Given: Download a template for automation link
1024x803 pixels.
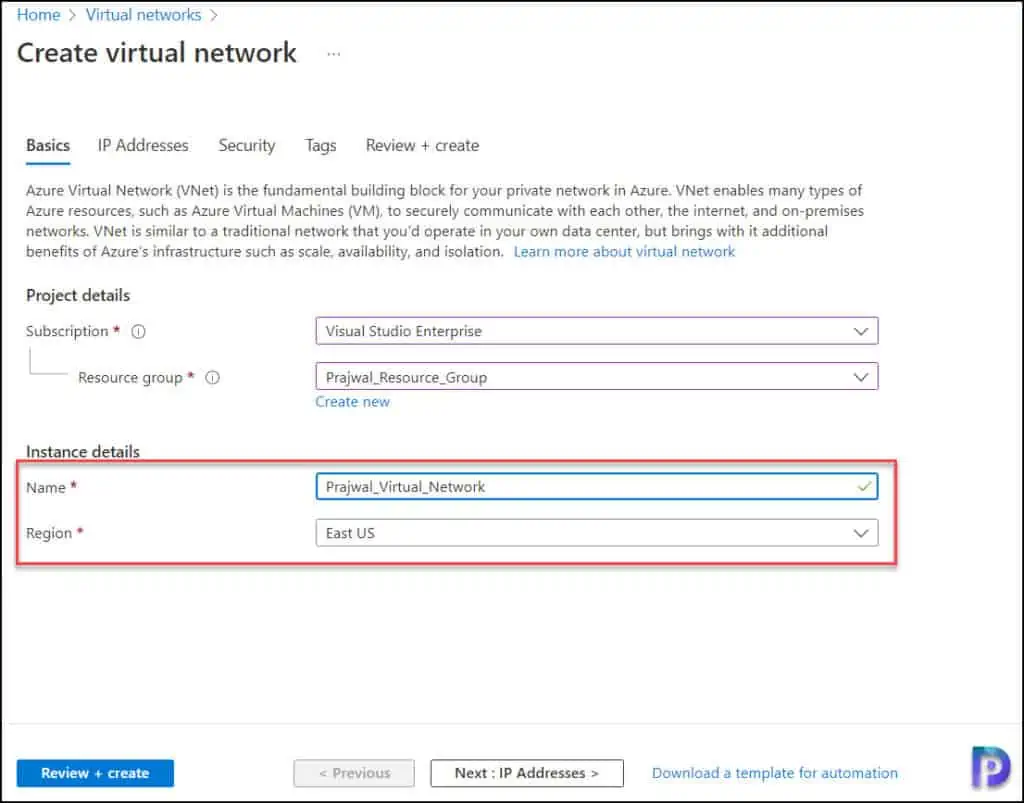Looking at the screenshot, I should point(775,773).
